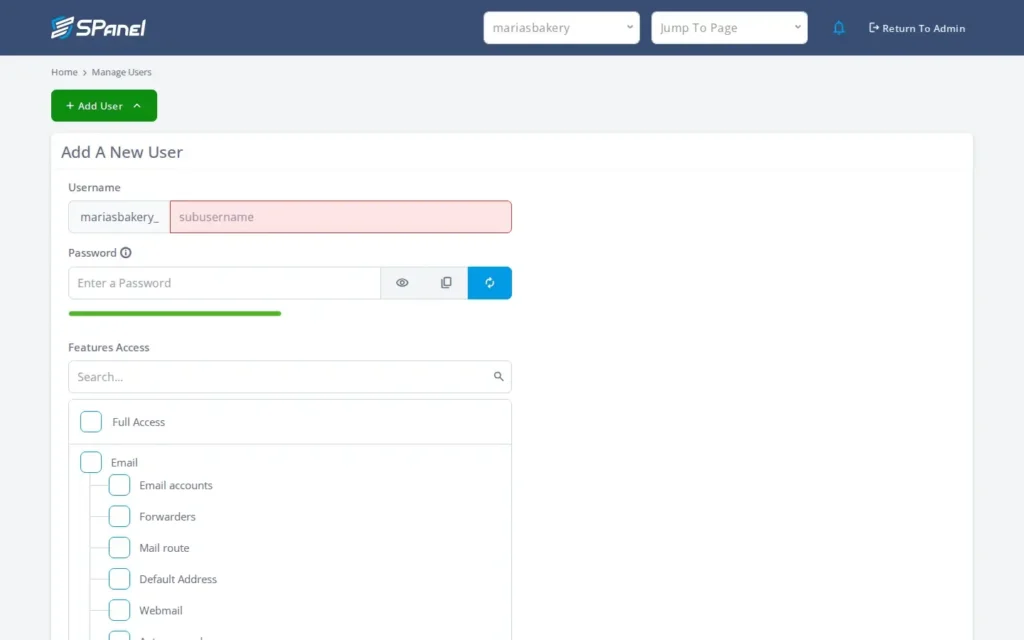The height and width of the screenshot is (640, 1024).
Task: Click the mariasbakery_ username prefix
Action: [x=120, y=217]
